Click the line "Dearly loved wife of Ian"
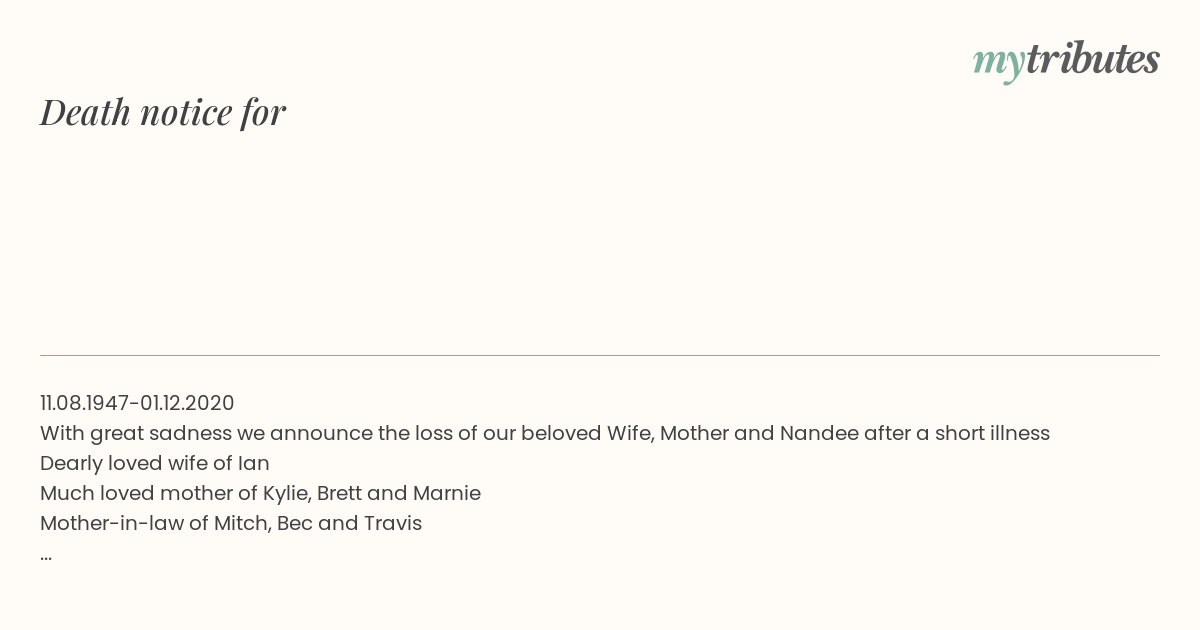1200x630 pixels. 155,463
